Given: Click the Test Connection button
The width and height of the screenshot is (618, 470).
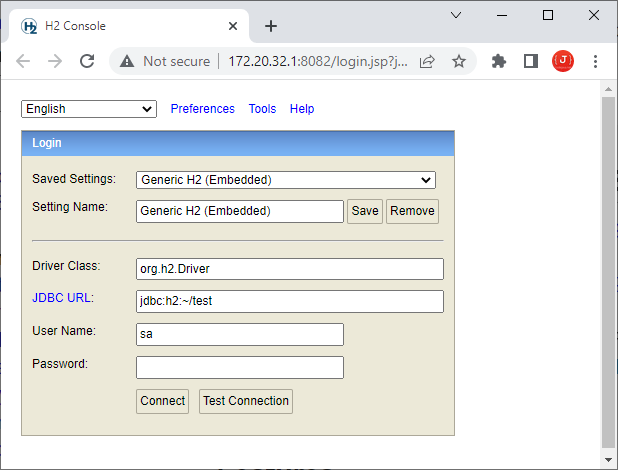Looking at the screenshot, I should 246,401.
